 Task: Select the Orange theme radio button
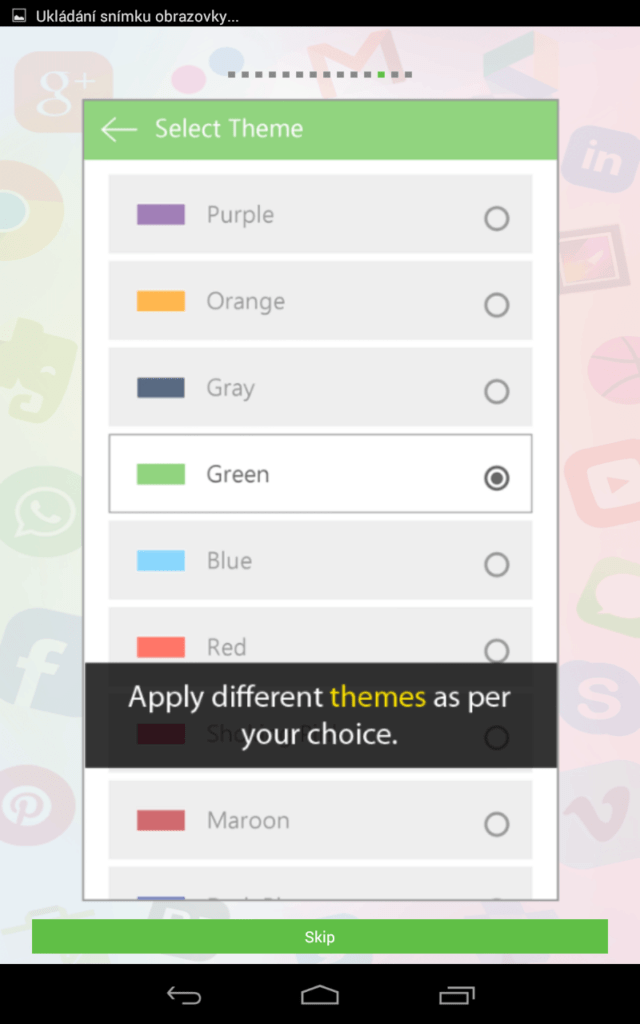click(x=496, y=304)
